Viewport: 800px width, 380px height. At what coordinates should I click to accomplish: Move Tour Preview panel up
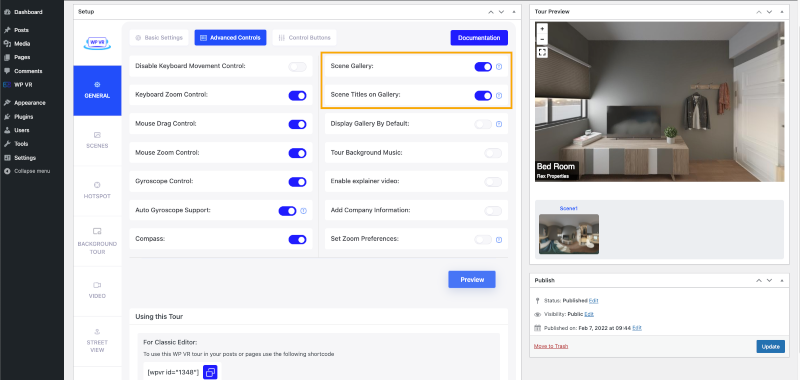pos(759,12)
